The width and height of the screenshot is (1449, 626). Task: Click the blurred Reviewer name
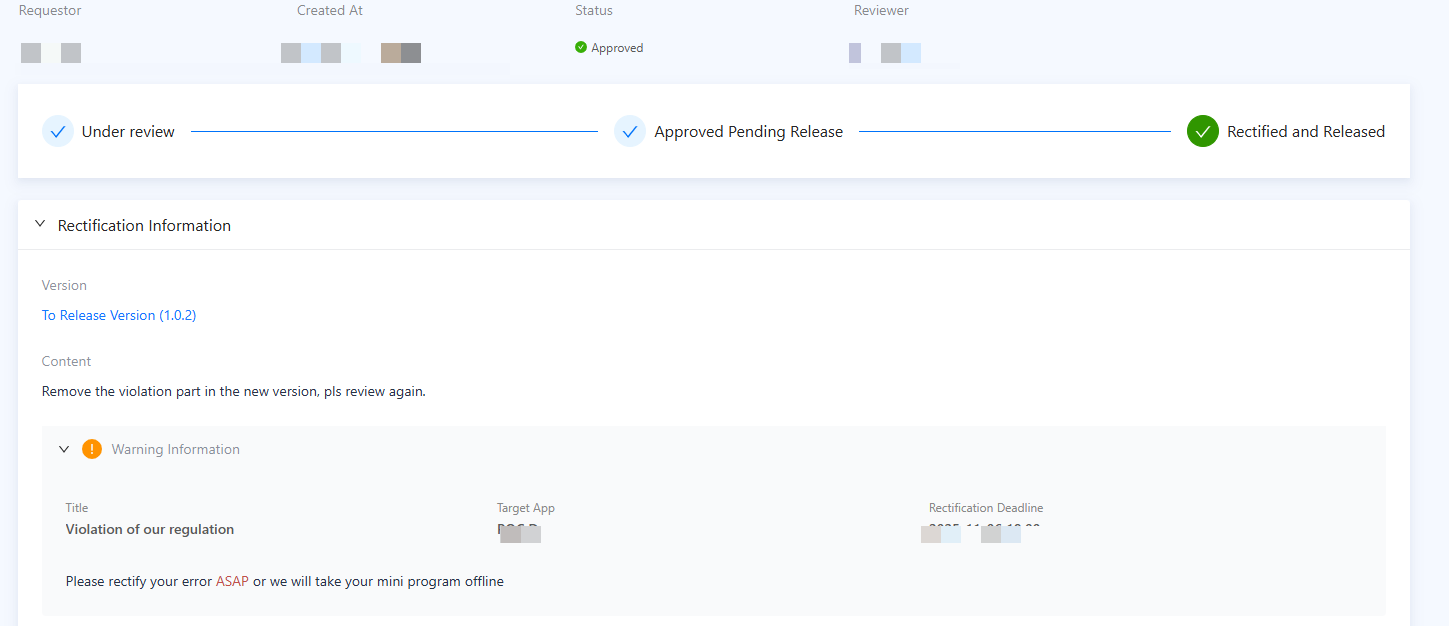click(886, 53)
